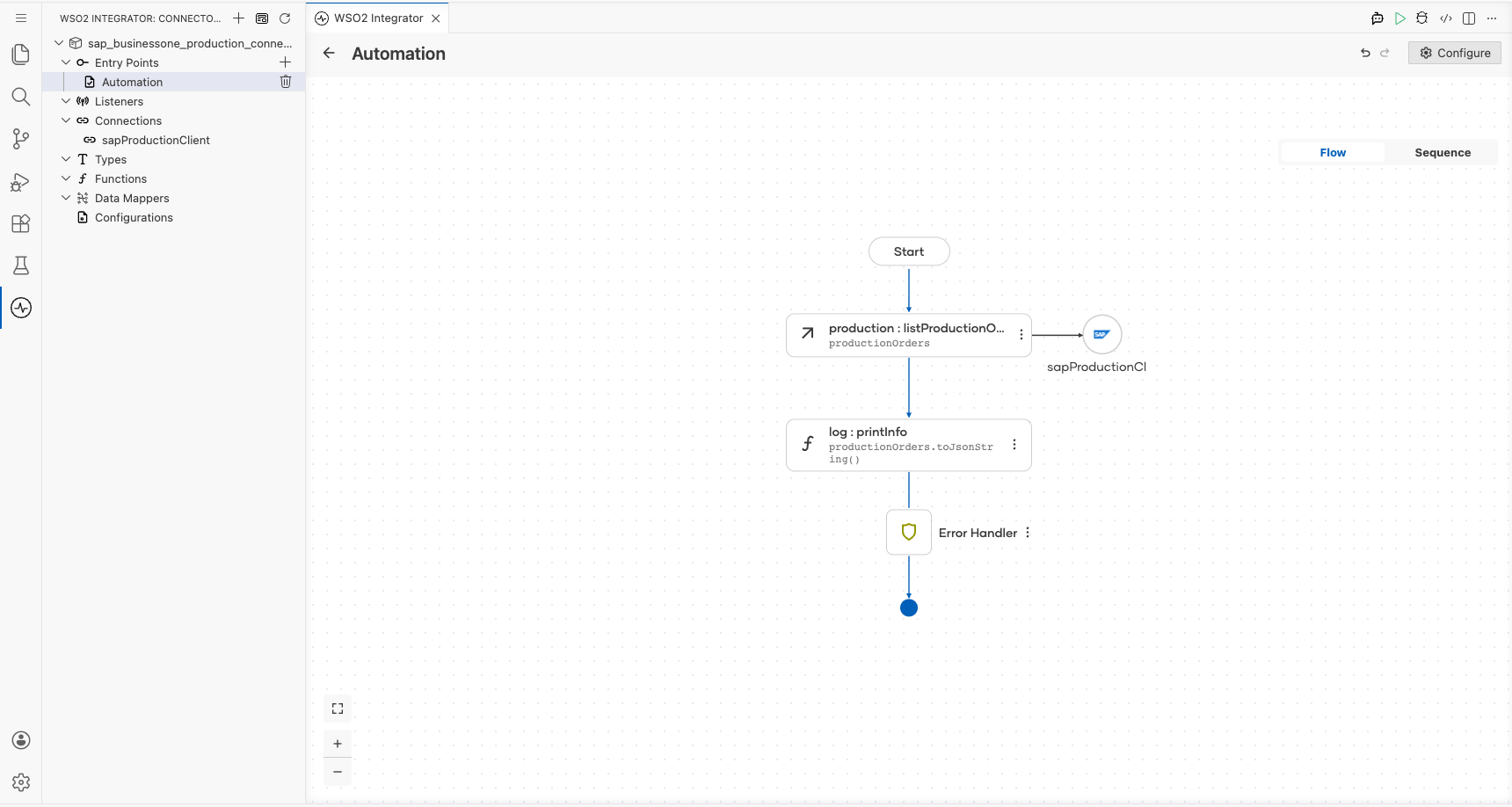1512x807 pixels.
Task: Collapse the Types section
Action: click(x=66, y=159)
